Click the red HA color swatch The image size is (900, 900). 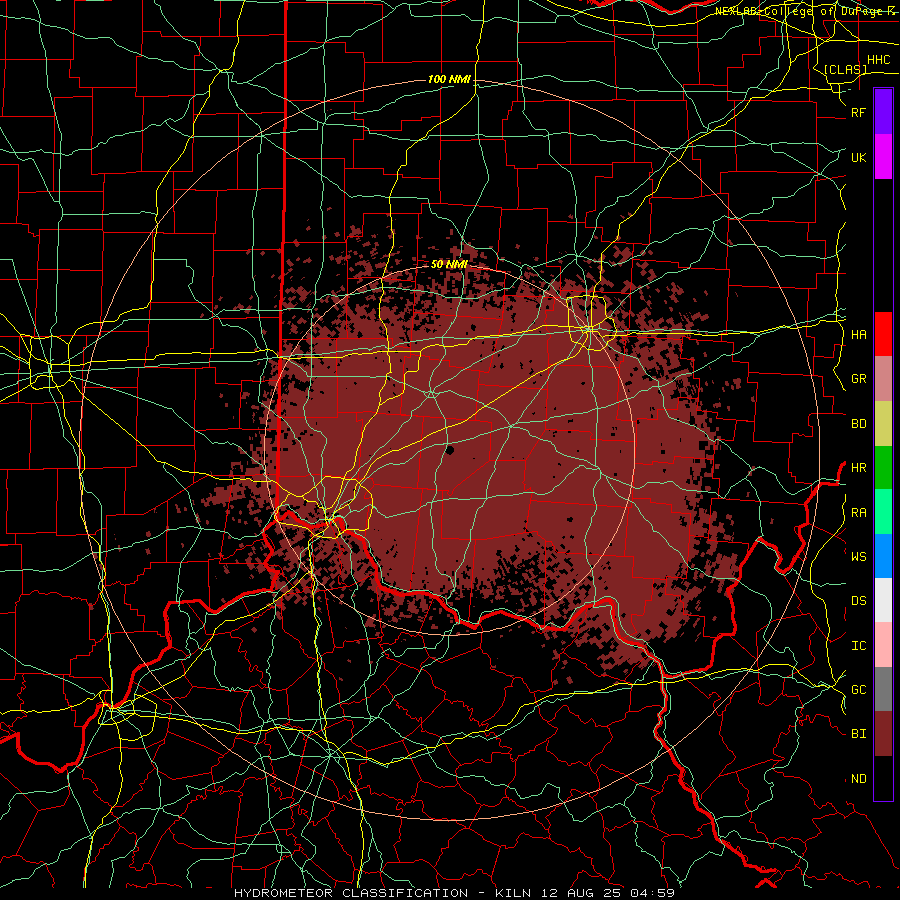coord(883,334)
